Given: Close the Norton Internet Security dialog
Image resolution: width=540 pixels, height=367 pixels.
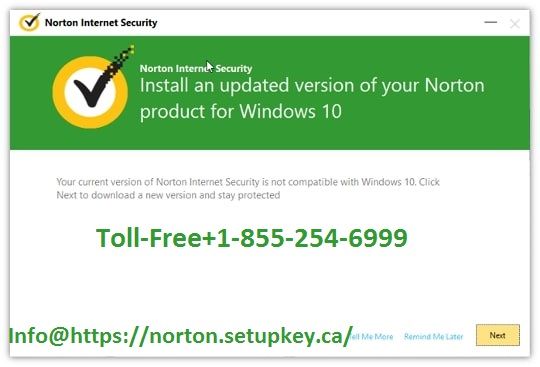Looking at the screenshot, I should pos(515,23).
